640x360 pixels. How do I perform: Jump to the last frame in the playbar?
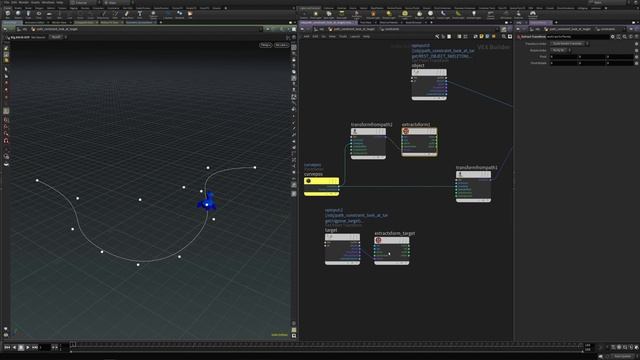(x=35, y=347)
